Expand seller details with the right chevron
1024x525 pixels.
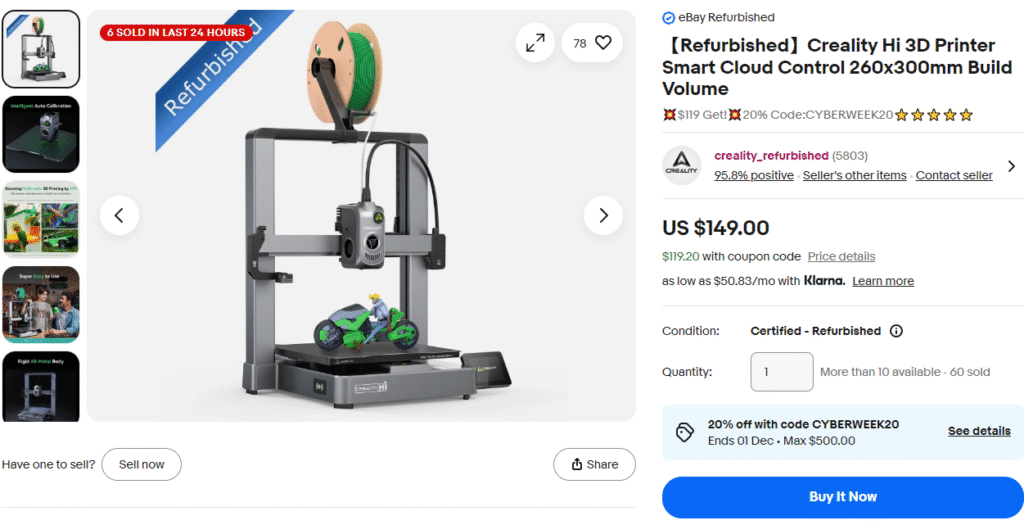(x=1012, y=166)
